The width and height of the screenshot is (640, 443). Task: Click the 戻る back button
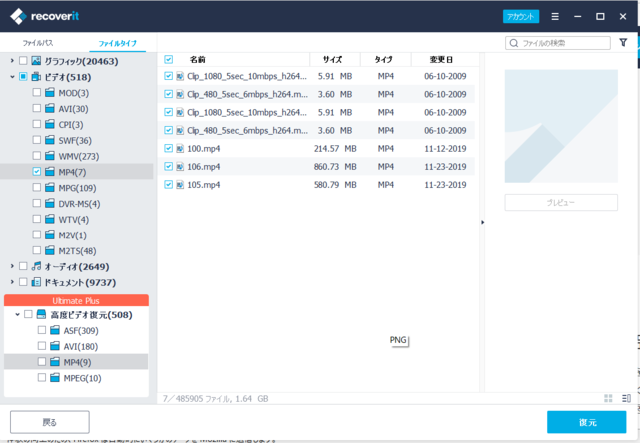click(49, 422)
